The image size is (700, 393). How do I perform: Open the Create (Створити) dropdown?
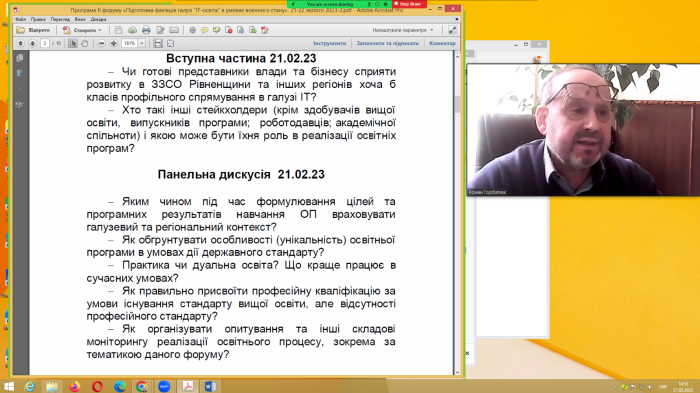(x=82, y=30)
